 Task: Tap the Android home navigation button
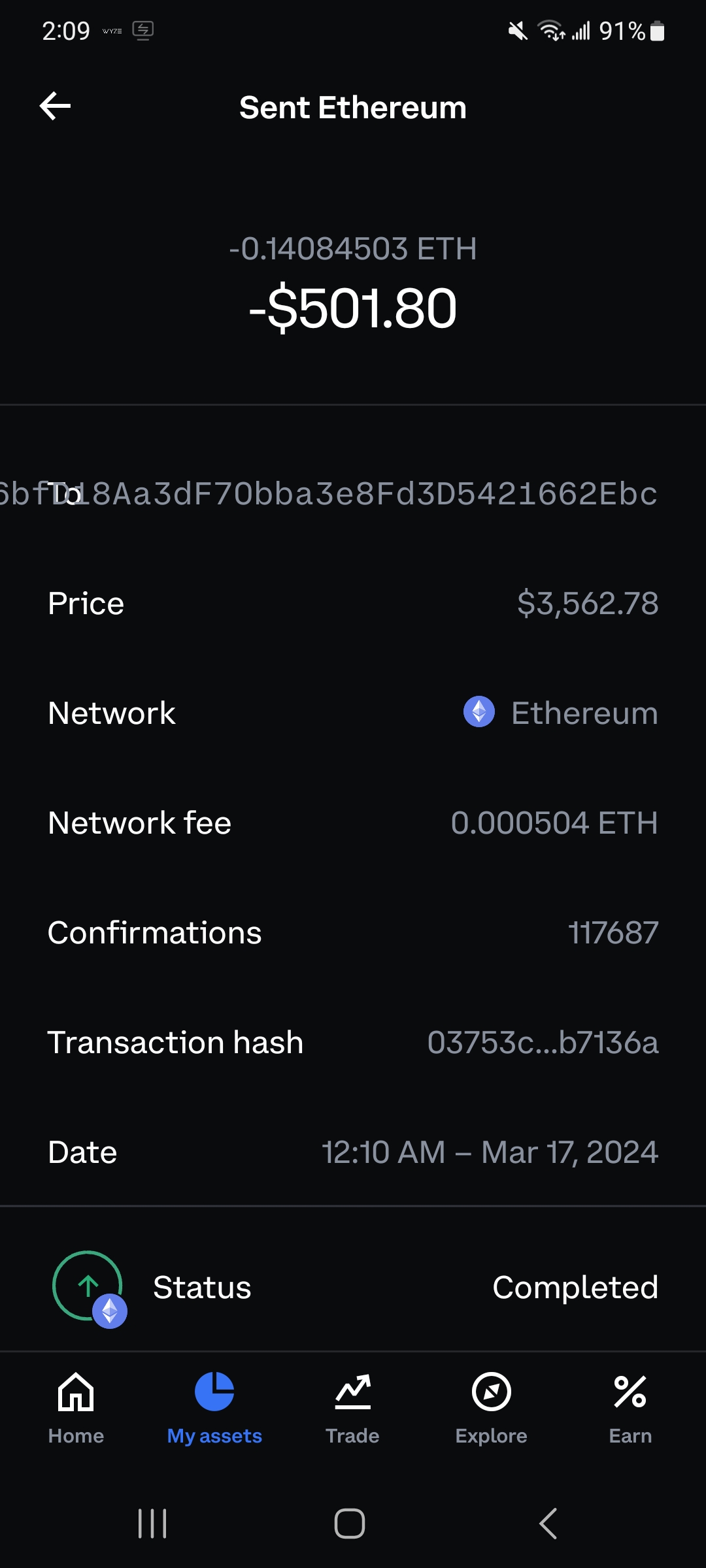(350, 1524)
